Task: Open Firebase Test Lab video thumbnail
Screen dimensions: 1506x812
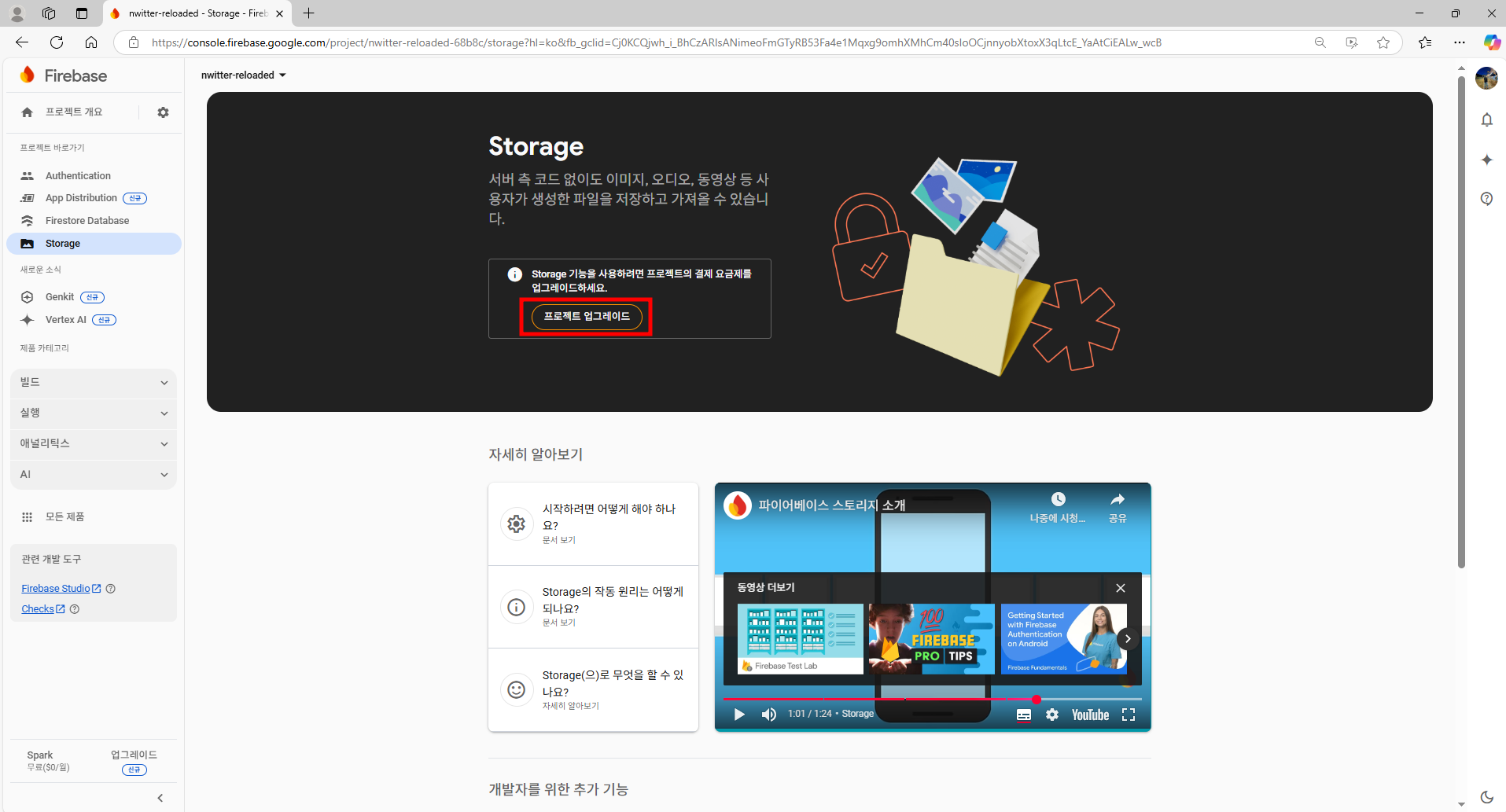Action: 800,639
